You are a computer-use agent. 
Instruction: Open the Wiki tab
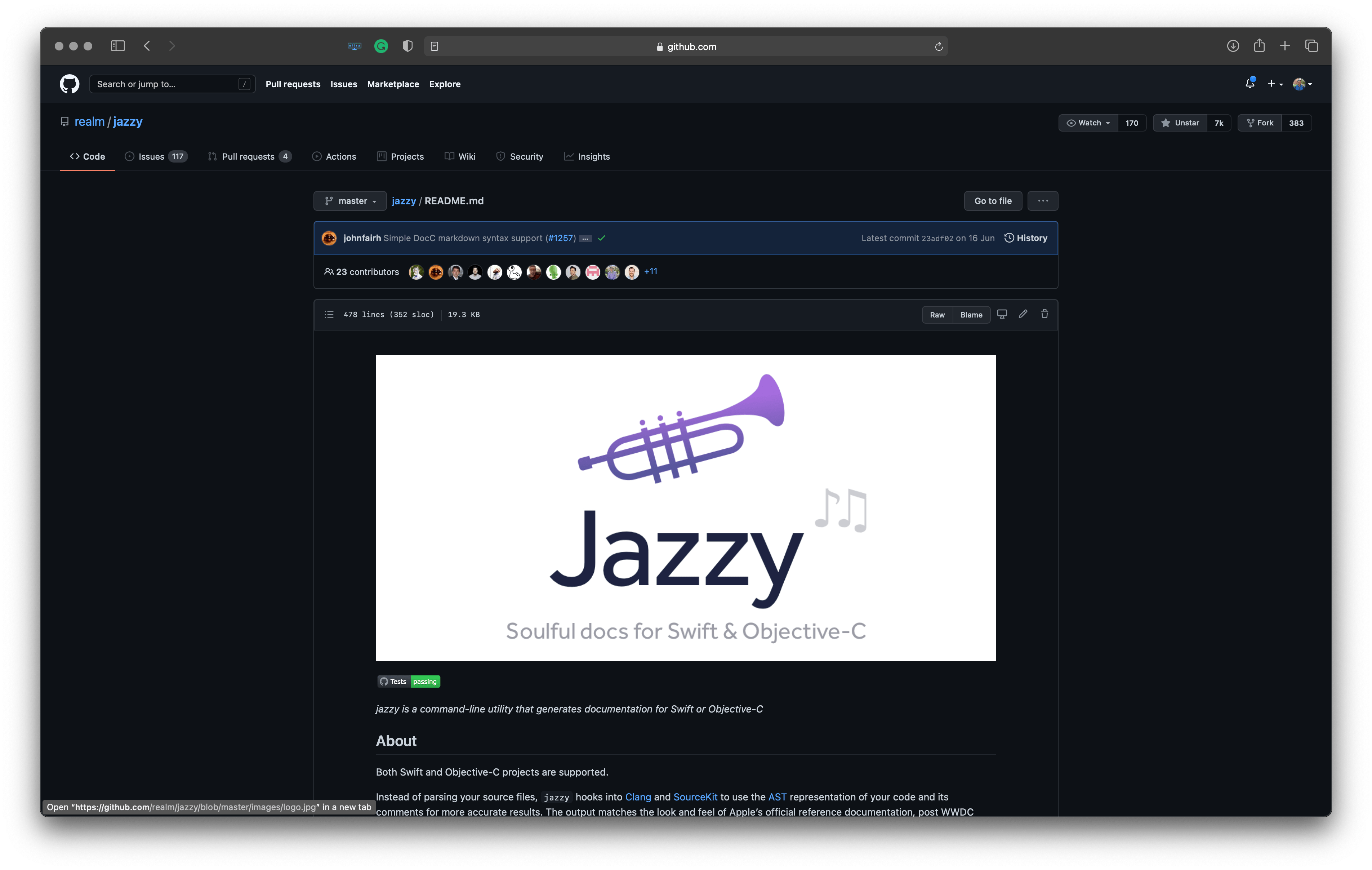(x=460, y=156)
